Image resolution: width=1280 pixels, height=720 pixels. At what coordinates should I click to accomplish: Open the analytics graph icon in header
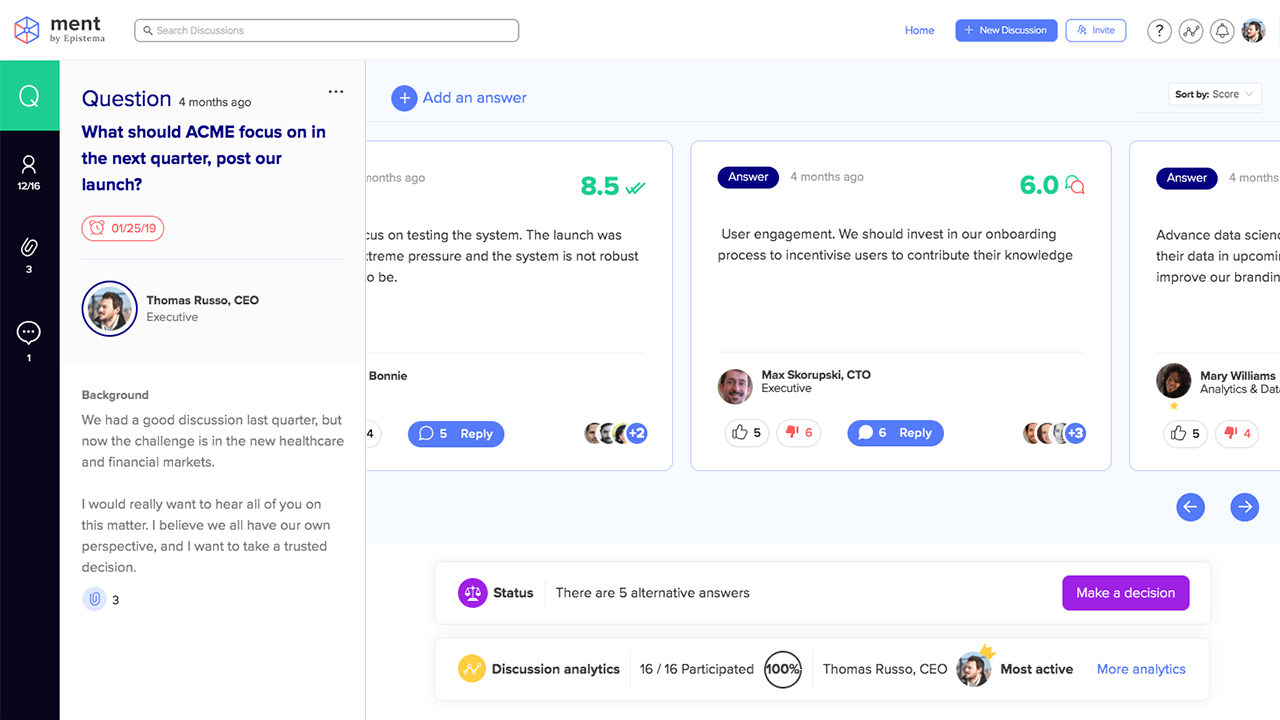coord(1190,31)
